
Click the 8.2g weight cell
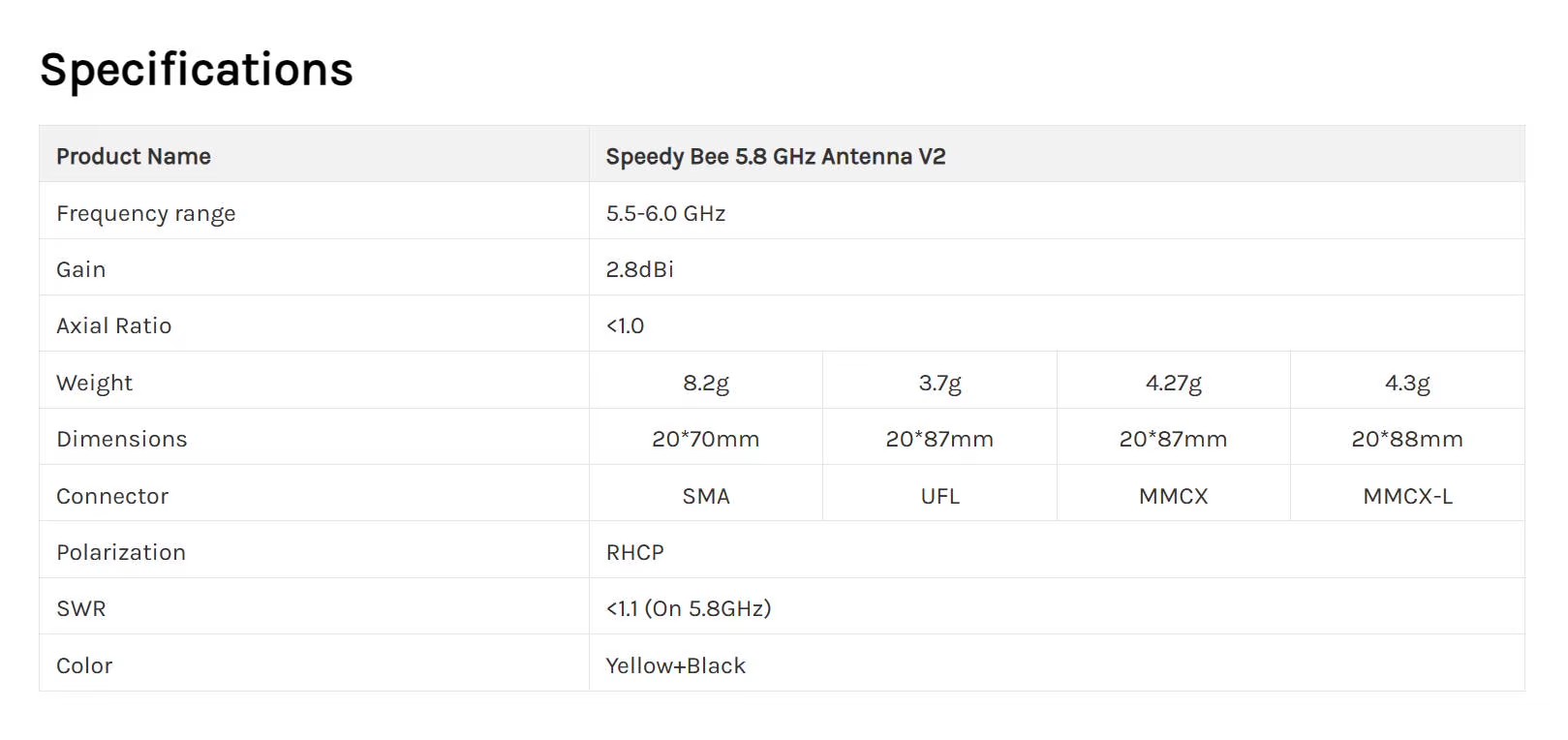point(706,383)
